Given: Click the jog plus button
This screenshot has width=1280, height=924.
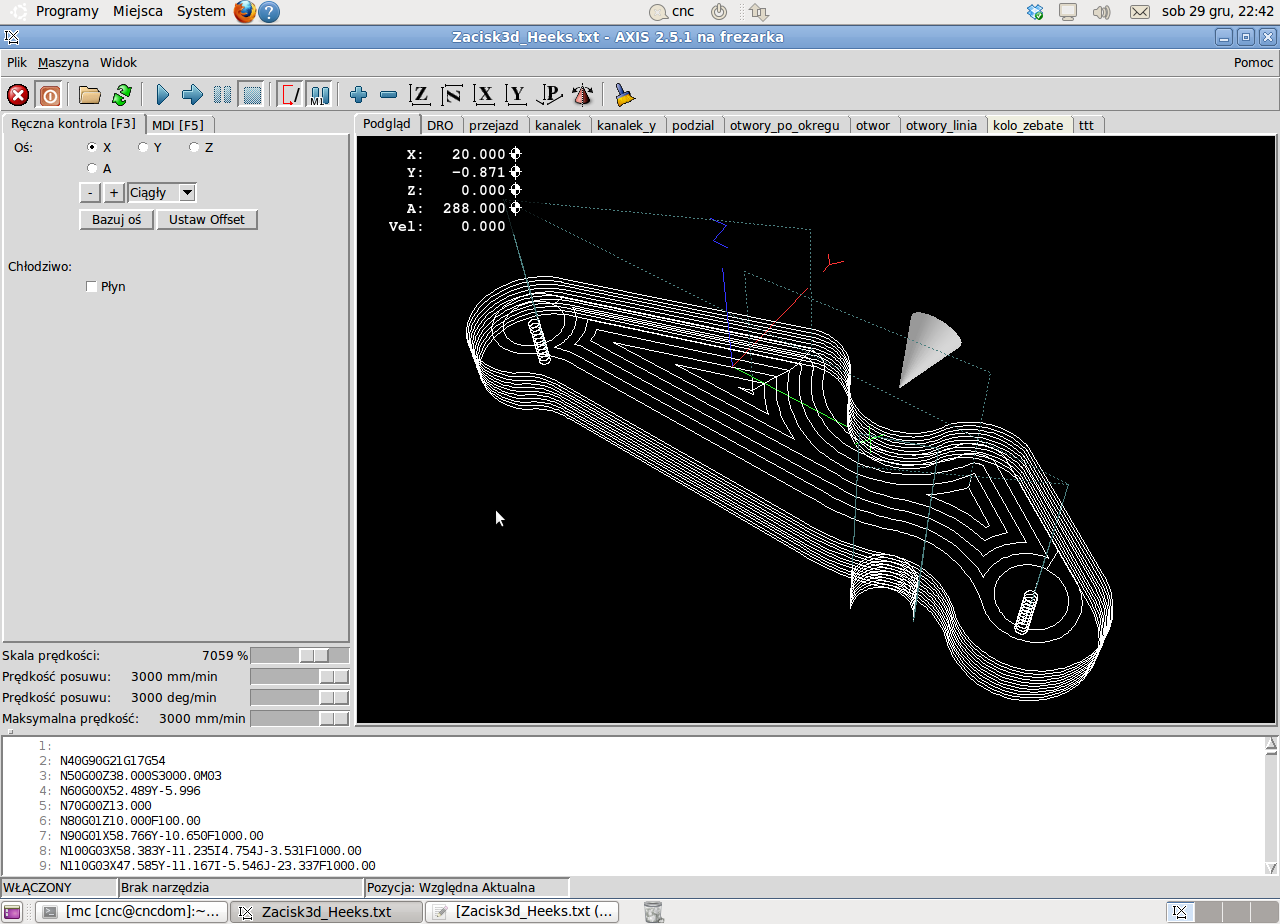Looking at the screenshot, I should tap(114, 193).
